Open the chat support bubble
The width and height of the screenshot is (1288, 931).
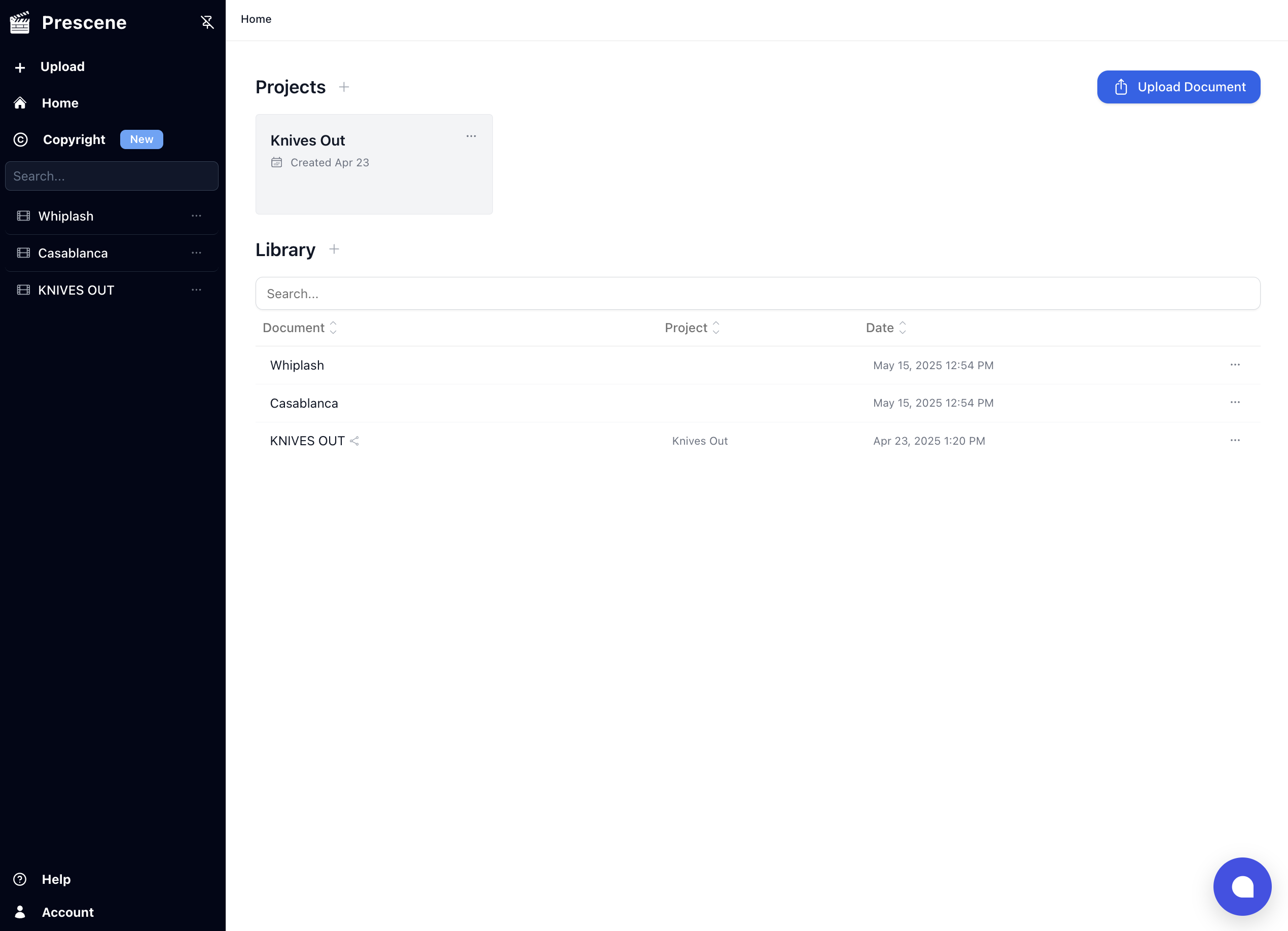(x=1242, y=886)
